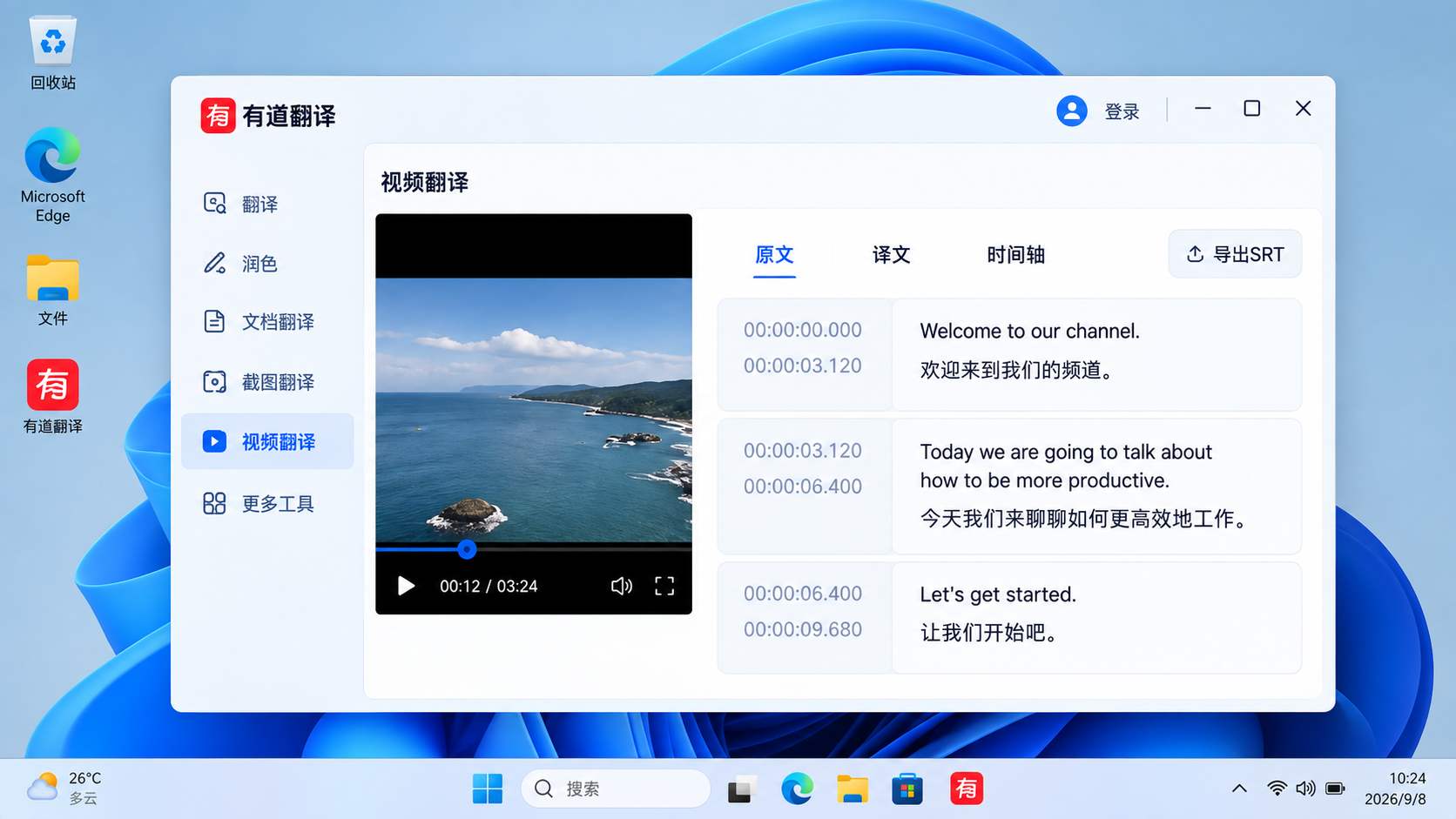Open 有道翻译 desktop shortcut

coord(53,396)
